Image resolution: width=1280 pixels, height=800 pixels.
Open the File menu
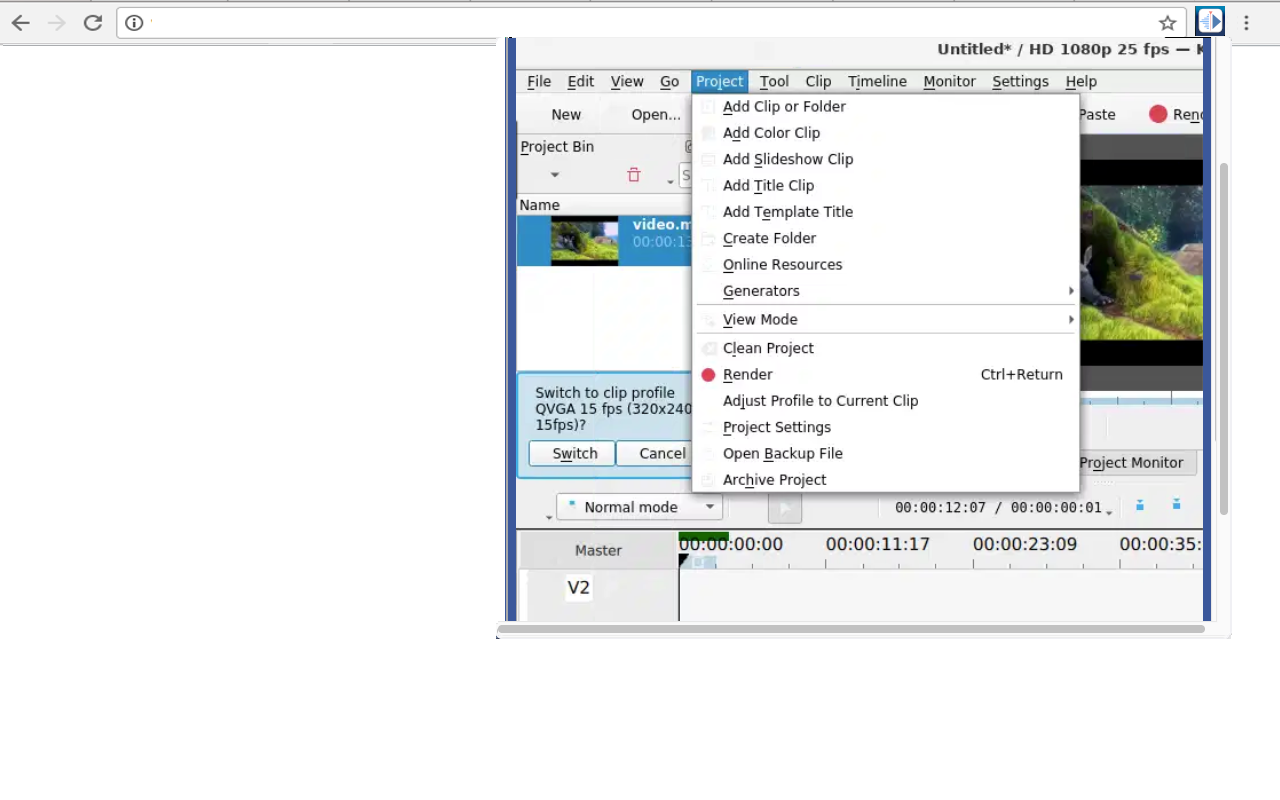pyautogui.click(x=539, y=82)
